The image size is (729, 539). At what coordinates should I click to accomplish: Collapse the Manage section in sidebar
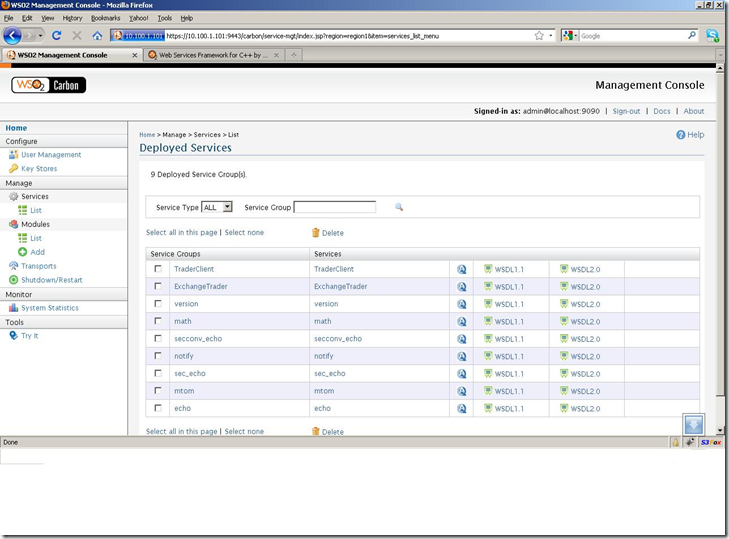[x=19, y=183]
